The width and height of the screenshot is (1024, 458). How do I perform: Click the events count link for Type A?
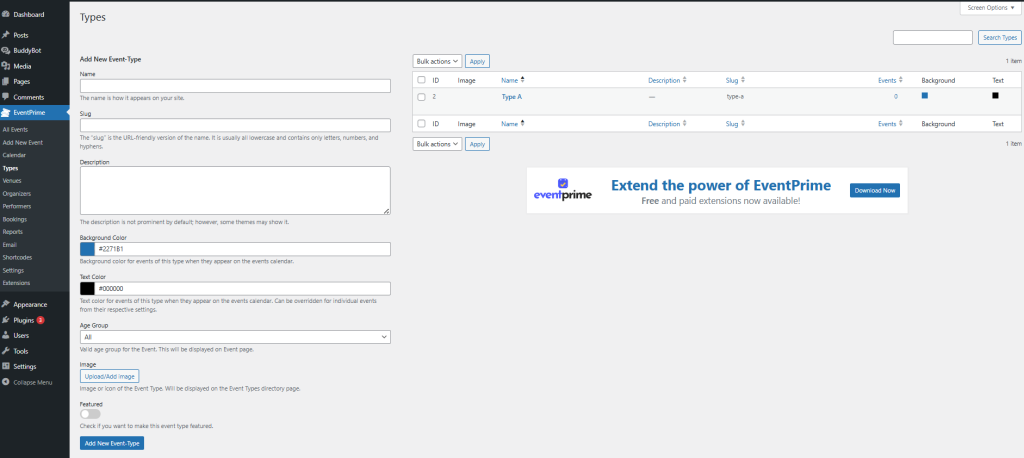tap(896, 97)
